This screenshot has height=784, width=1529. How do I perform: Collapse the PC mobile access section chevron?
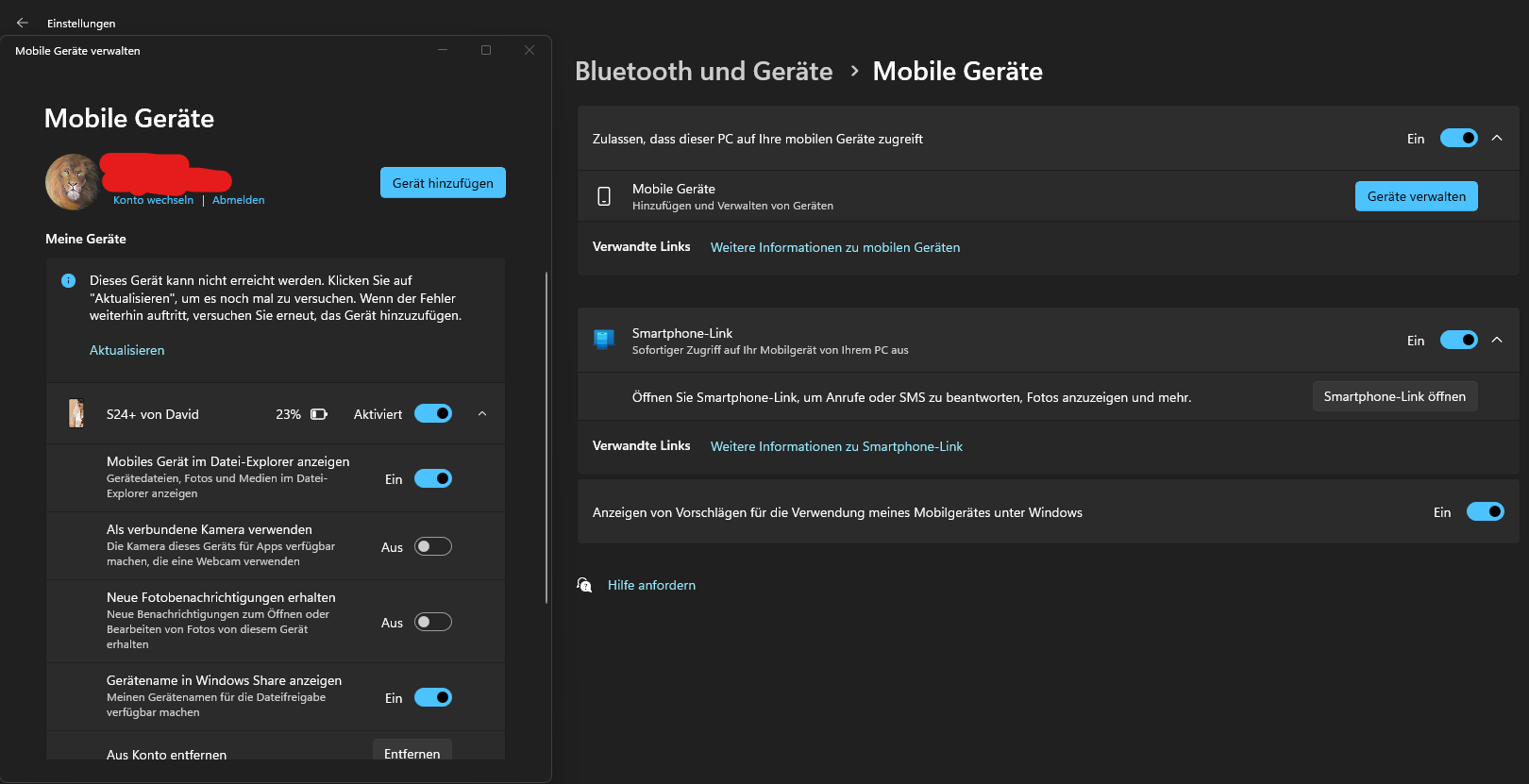(x=1497, y=138)
